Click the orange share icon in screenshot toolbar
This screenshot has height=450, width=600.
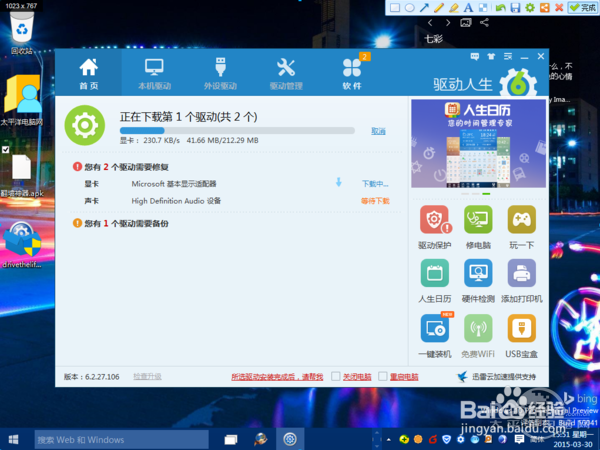(545, 8)
